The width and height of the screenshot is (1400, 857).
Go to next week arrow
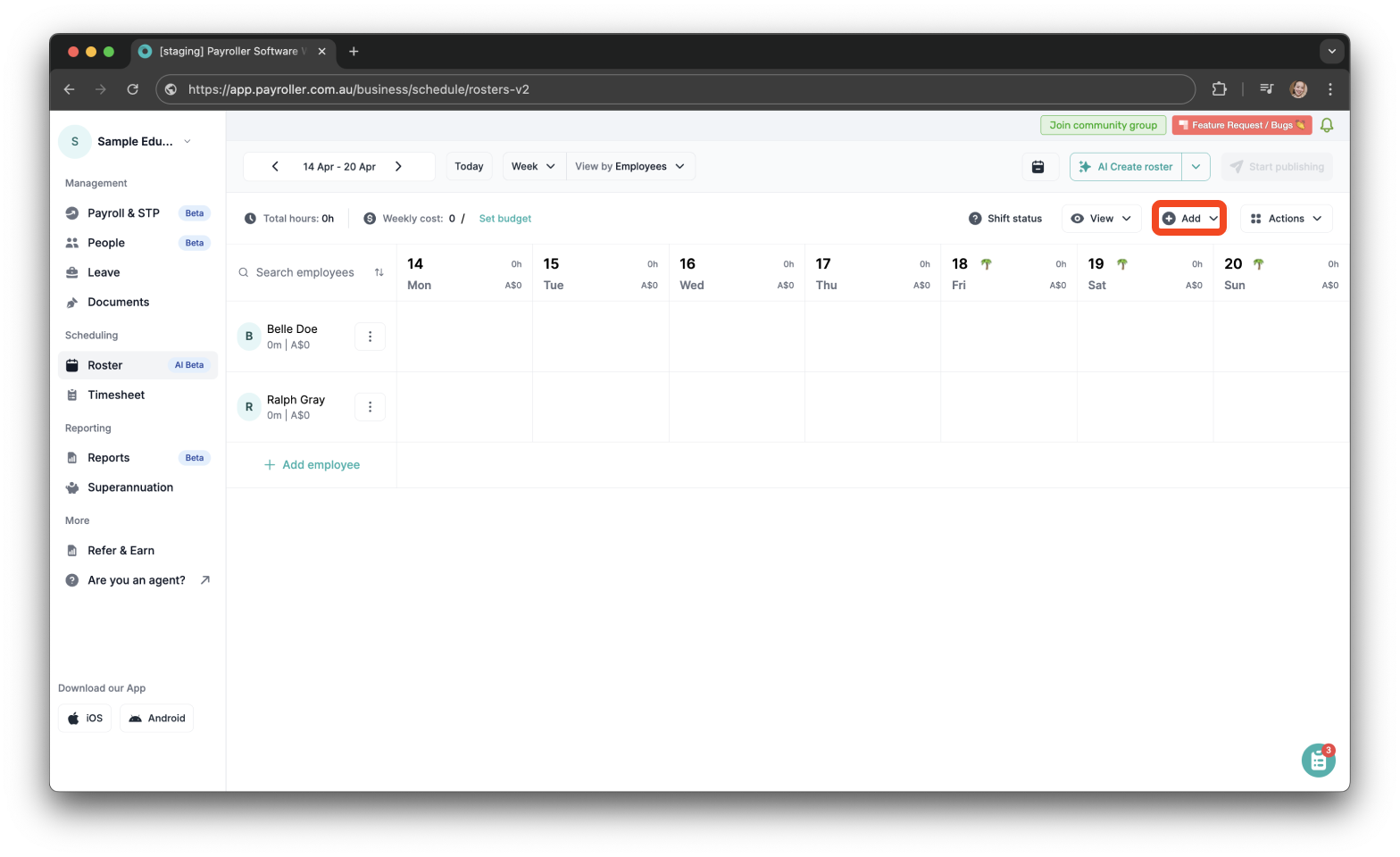click(398, 167)
